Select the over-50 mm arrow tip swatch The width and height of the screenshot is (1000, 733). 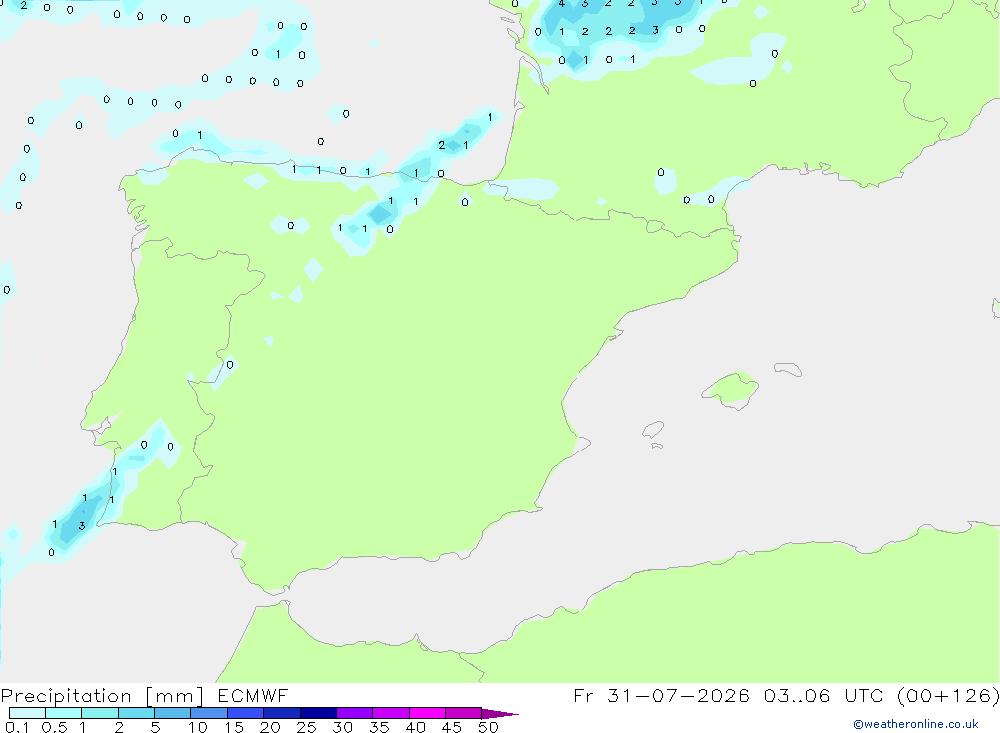(499, 714)
